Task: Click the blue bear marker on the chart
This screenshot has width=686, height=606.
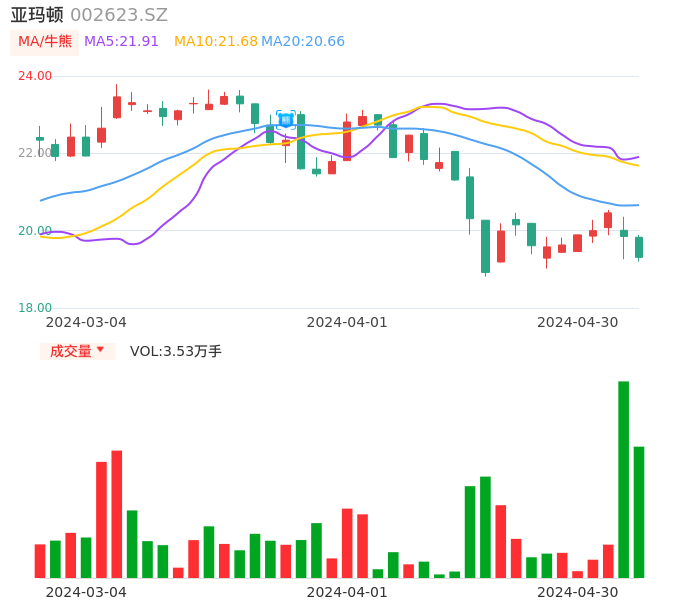Action: pyautogui.click(x=286, y=120)
